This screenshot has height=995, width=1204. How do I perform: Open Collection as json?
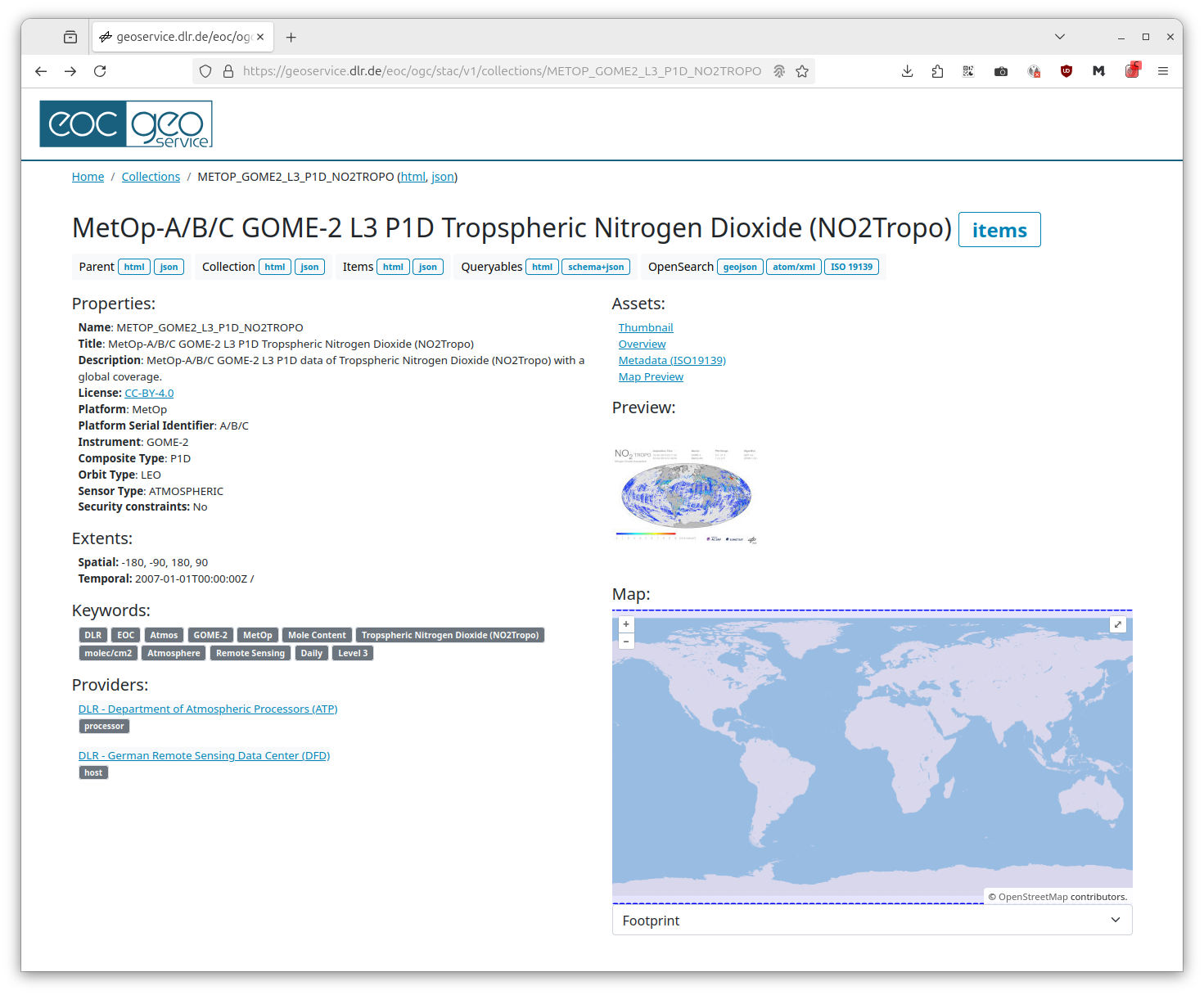[309, 267]
